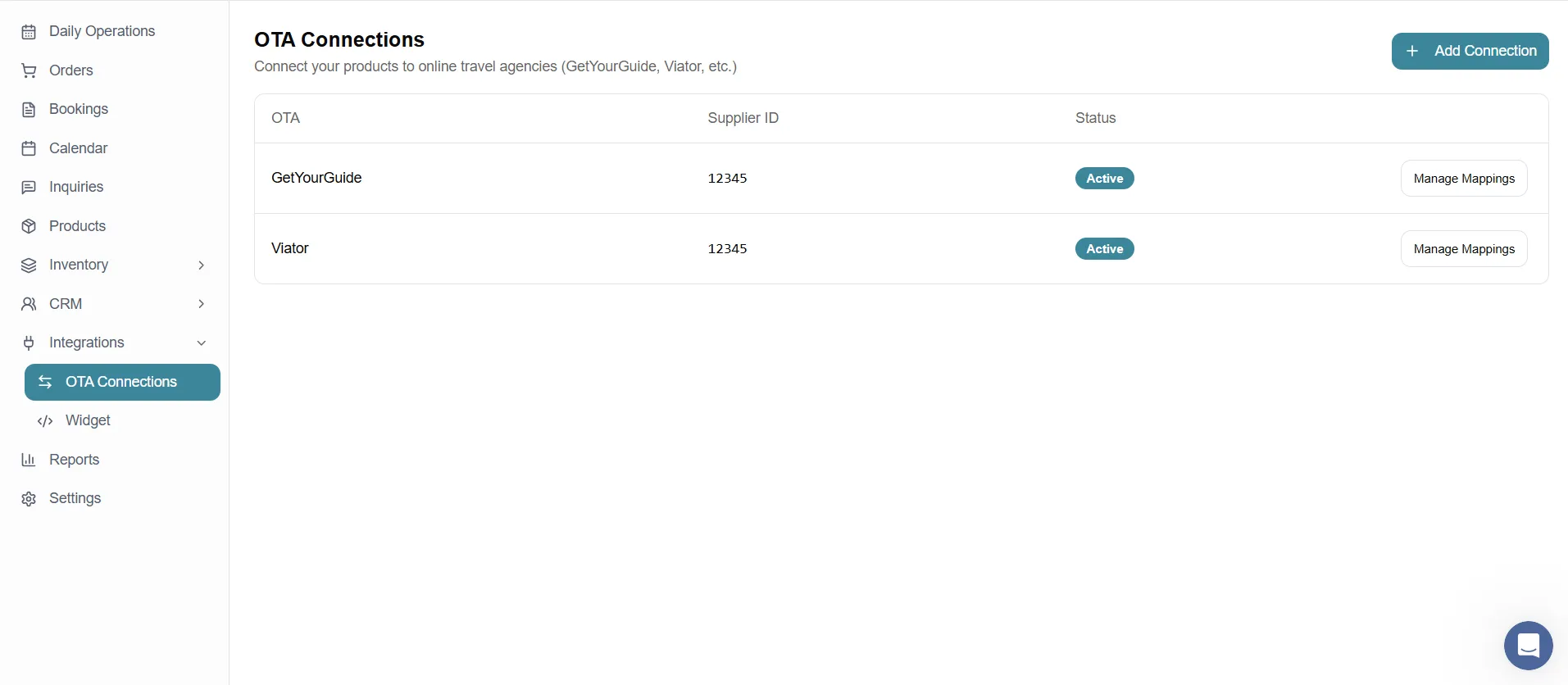Viewport: 1568px width, 685px height.
Task: Click the Viator OTA name
Action: [x=290, y=248]
